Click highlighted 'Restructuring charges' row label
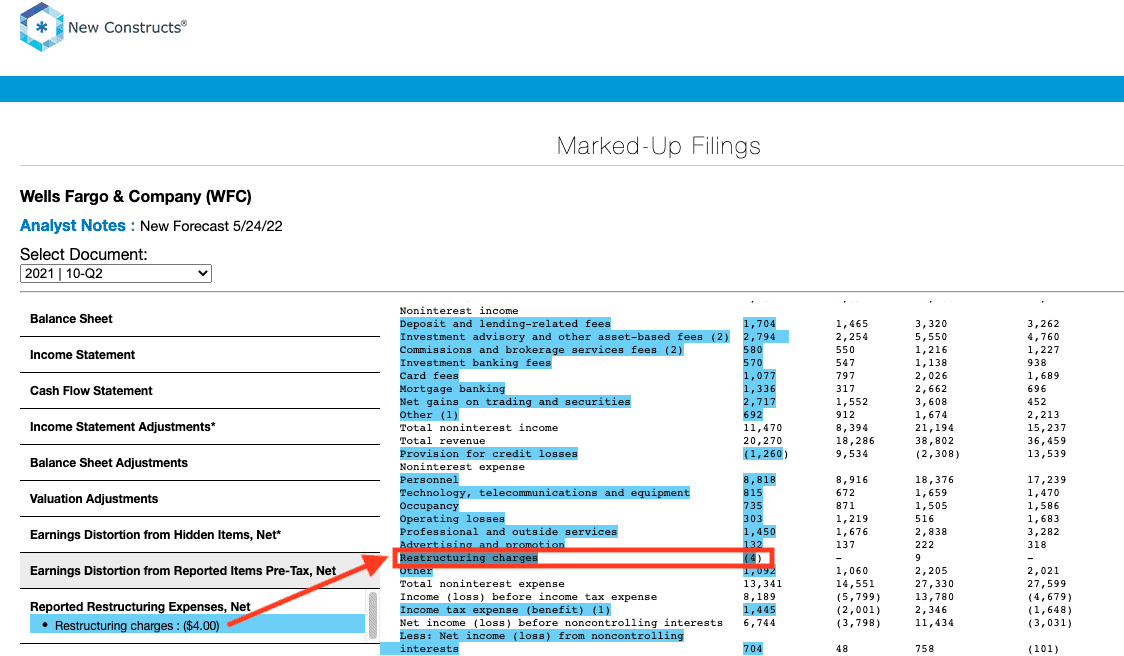The image size is (1124, 656). point(468,558)
